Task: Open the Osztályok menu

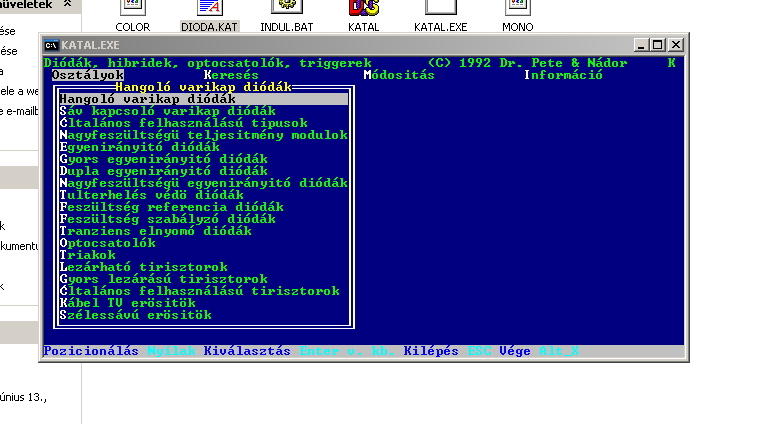Action: (x=88, y=75)
